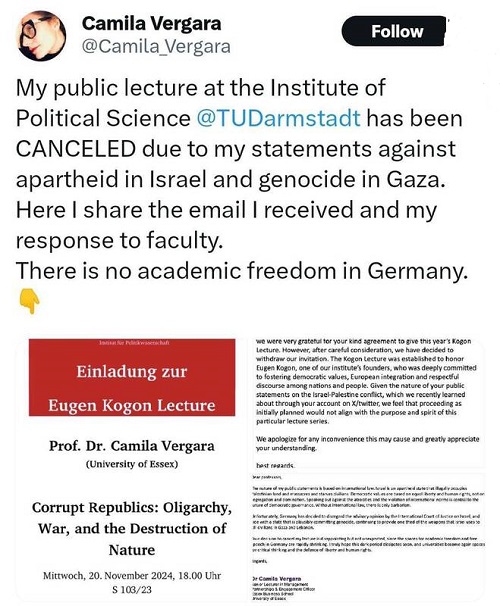This screenshot has height=606, width=500.
Task: Click the pointing-down hand emoji
Action: [x=29, y=302]
